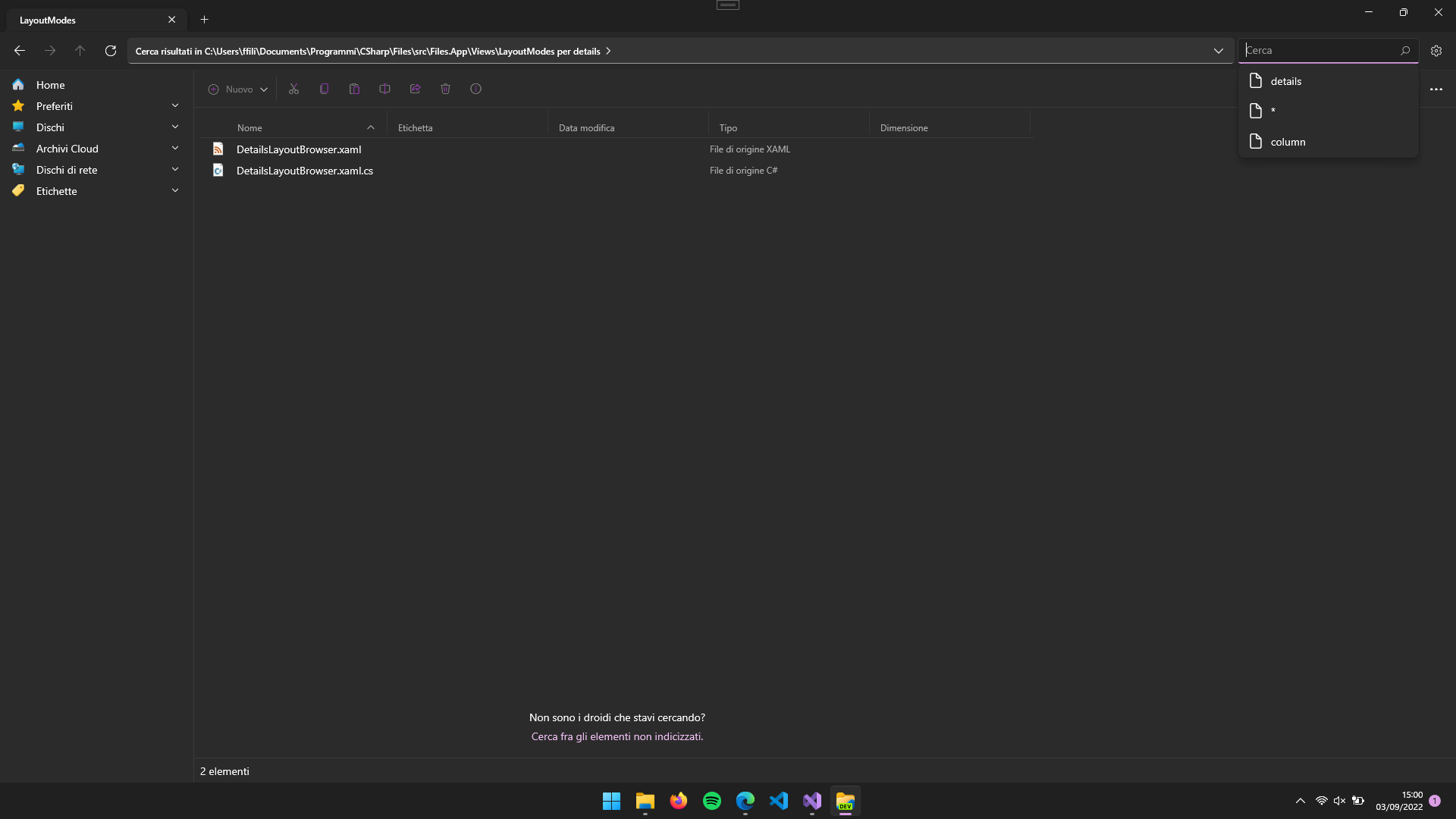
Task: Click the search magnifier icon
Action: (1405, 51)
